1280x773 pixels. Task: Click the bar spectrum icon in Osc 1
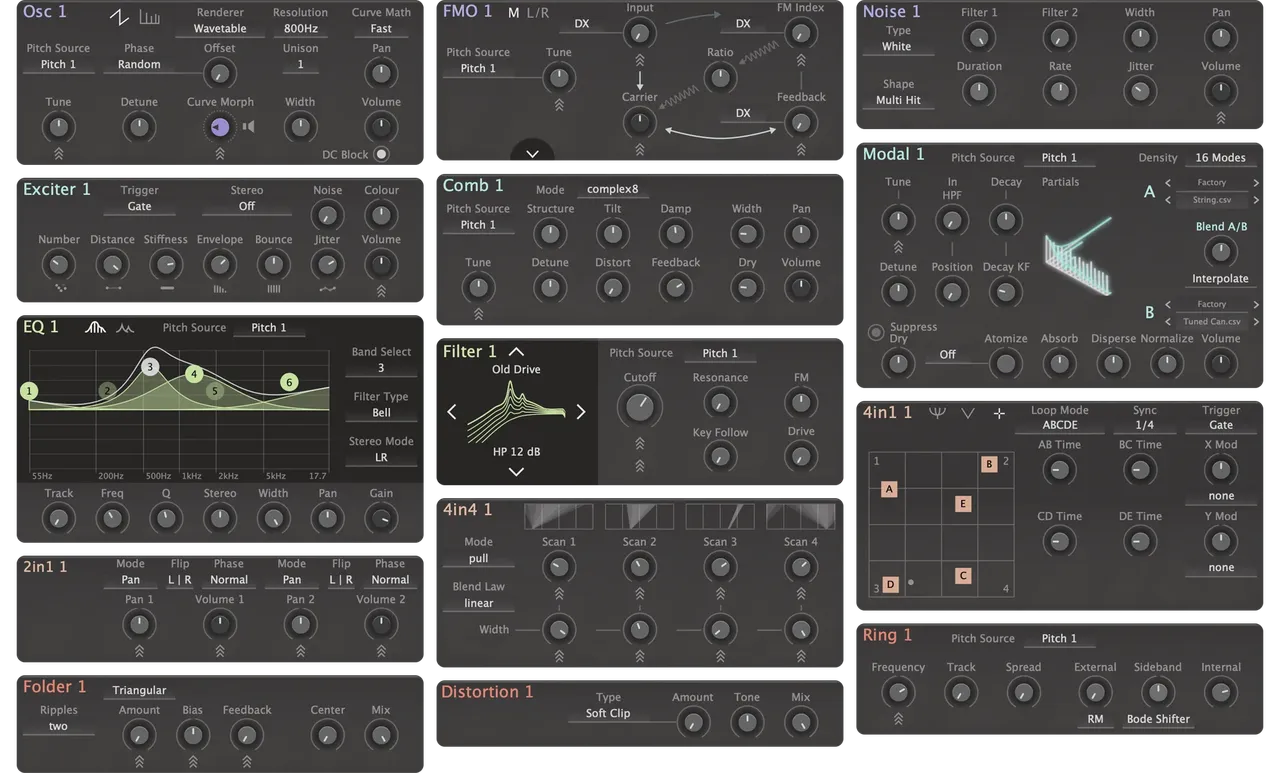pos(149,17)
